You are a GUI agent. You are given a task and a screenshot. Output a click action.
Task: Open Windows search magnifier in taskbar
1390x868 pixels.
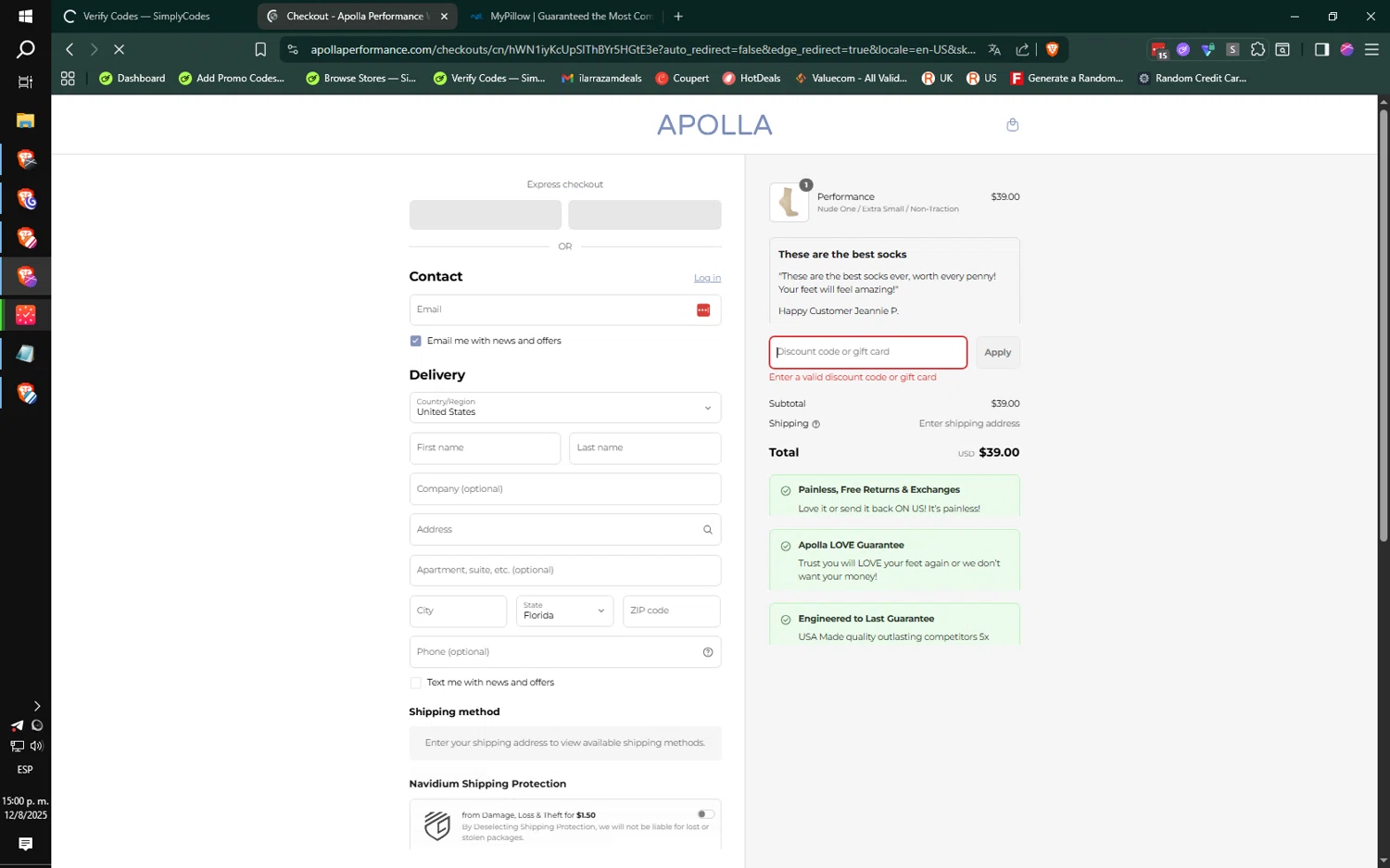(25, 49)
